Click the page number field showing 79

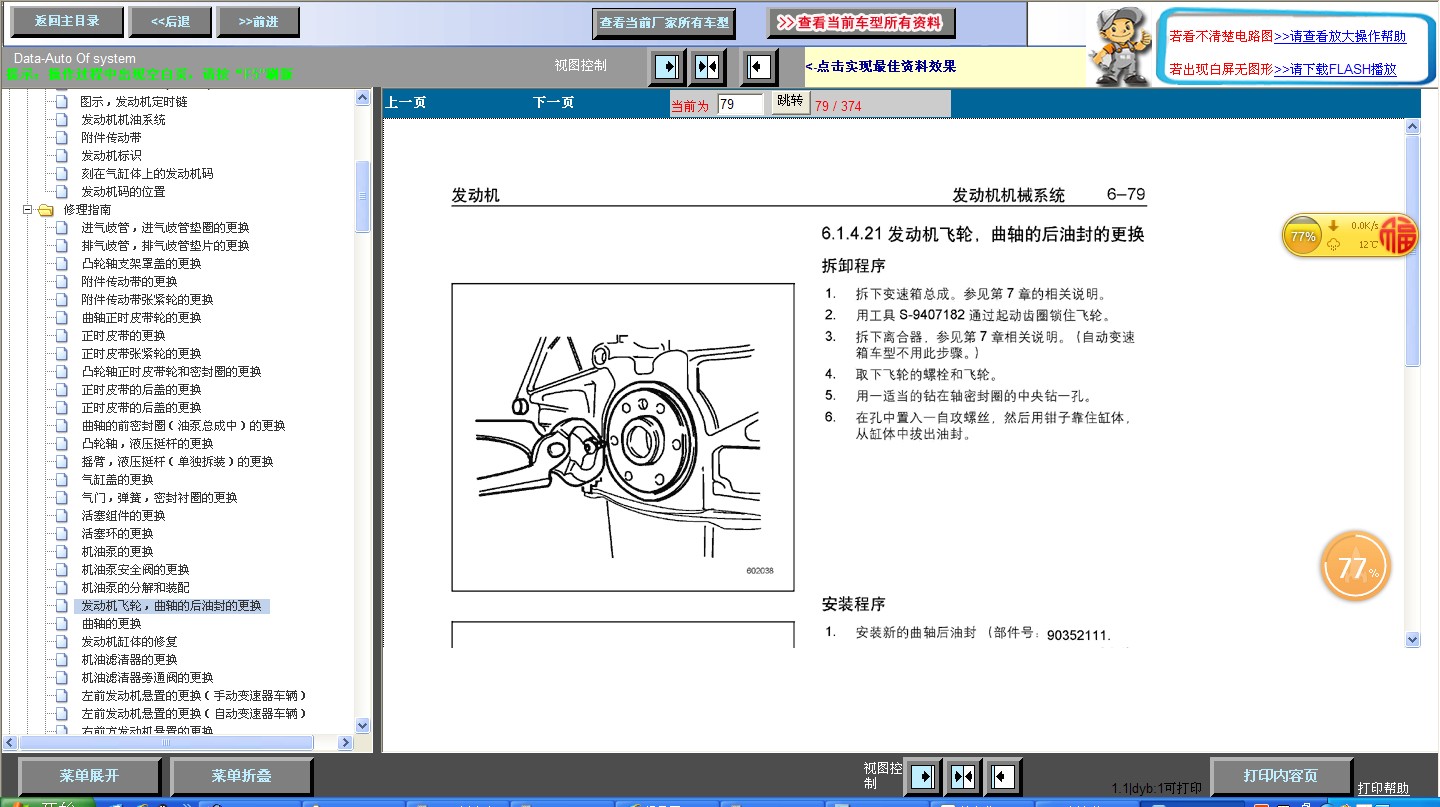click(x=740, y=104)
